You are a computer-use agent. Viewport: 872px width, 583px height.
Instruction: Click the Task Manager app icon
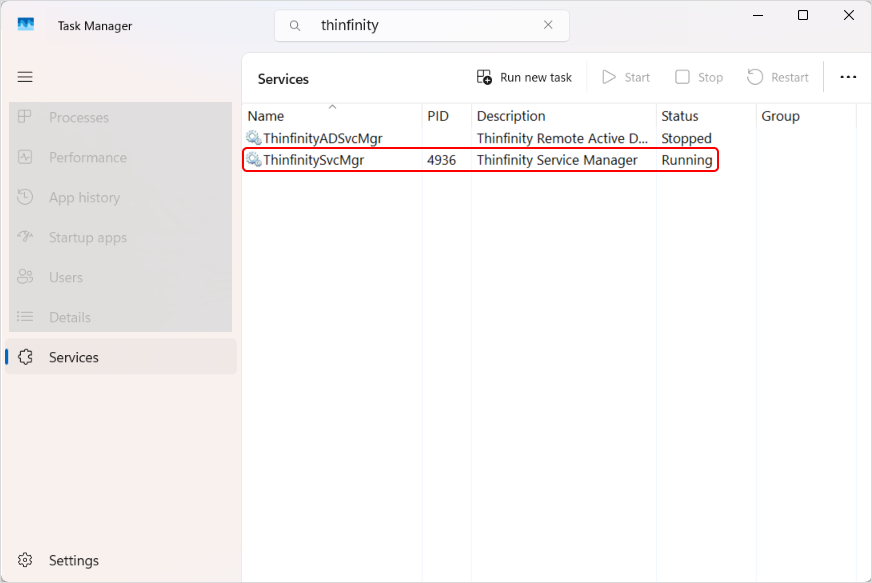[26, 25]
